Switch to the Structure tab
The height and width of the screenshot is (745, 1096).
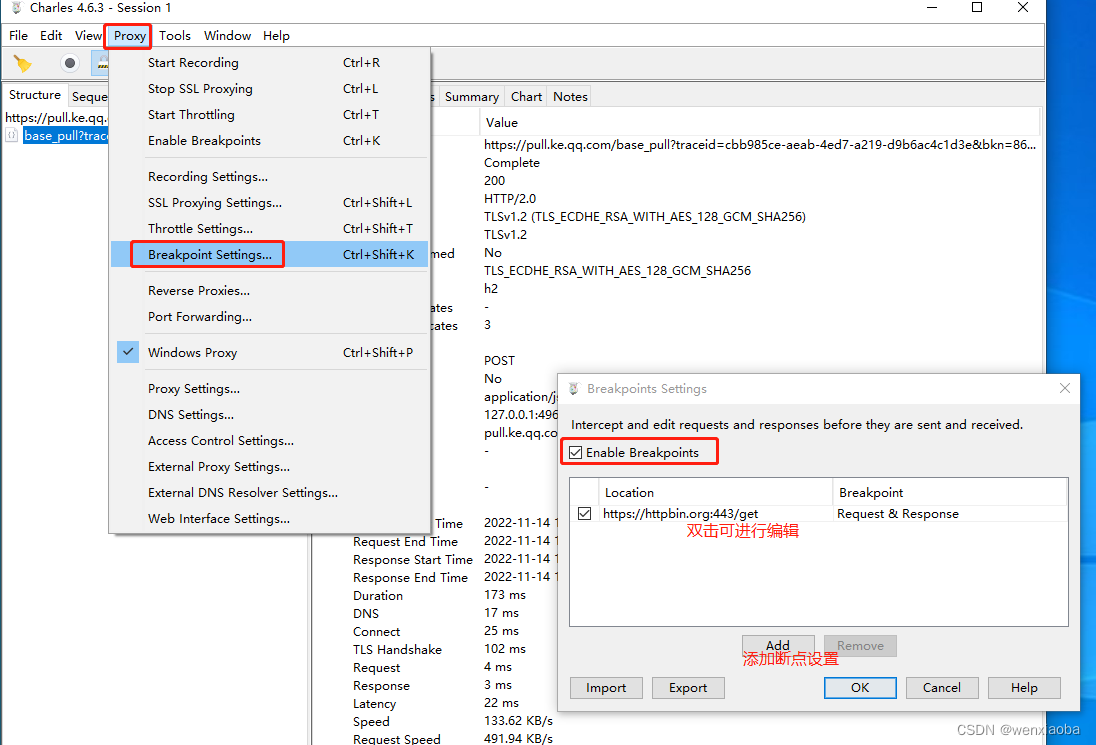pyautogui.click(x=34, y=95)
